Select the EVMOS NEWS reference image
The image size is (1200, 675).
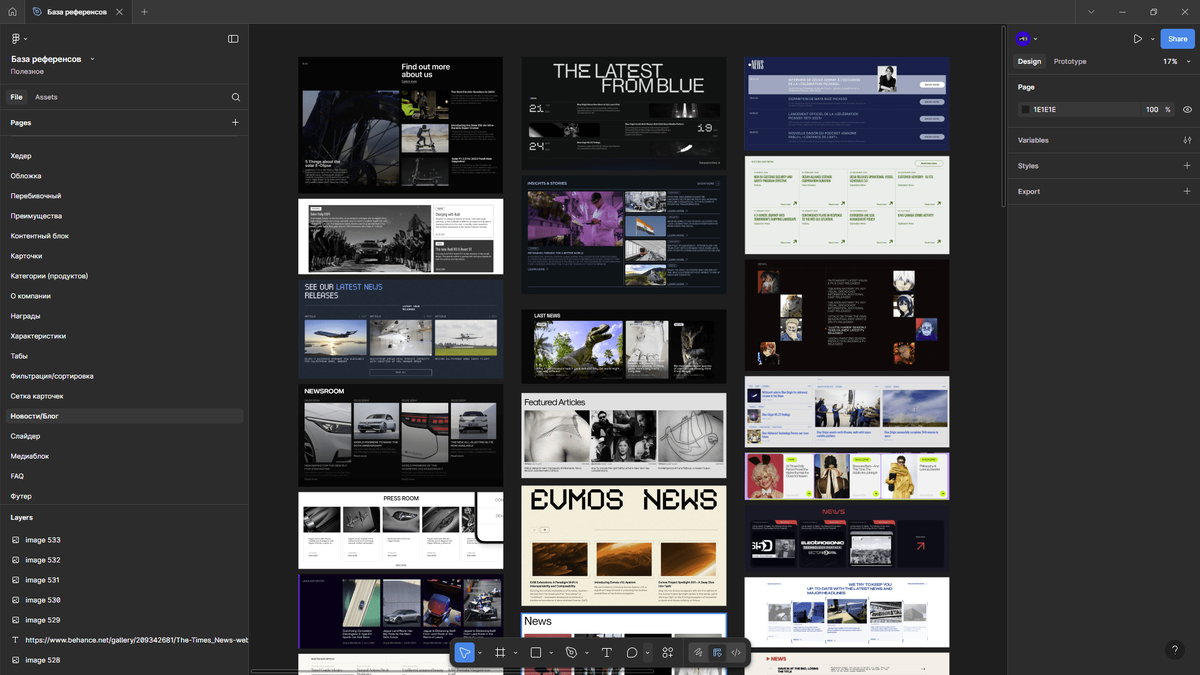pyautogui.click(x=624, y=546)
